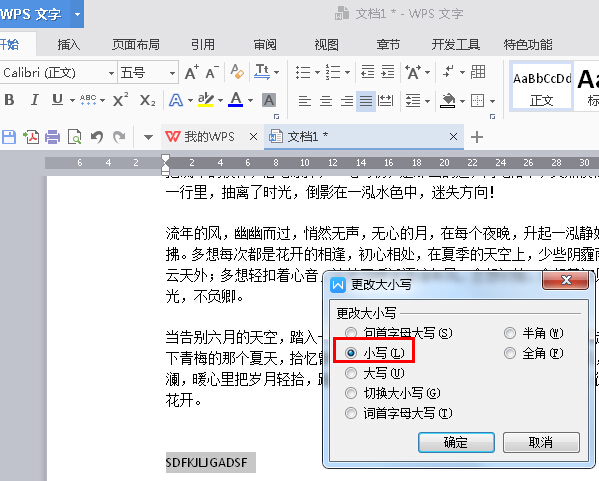The height and width of the screenshot is (481, 599).
Task: Click the yellow highlight color button
Action: 206,100
